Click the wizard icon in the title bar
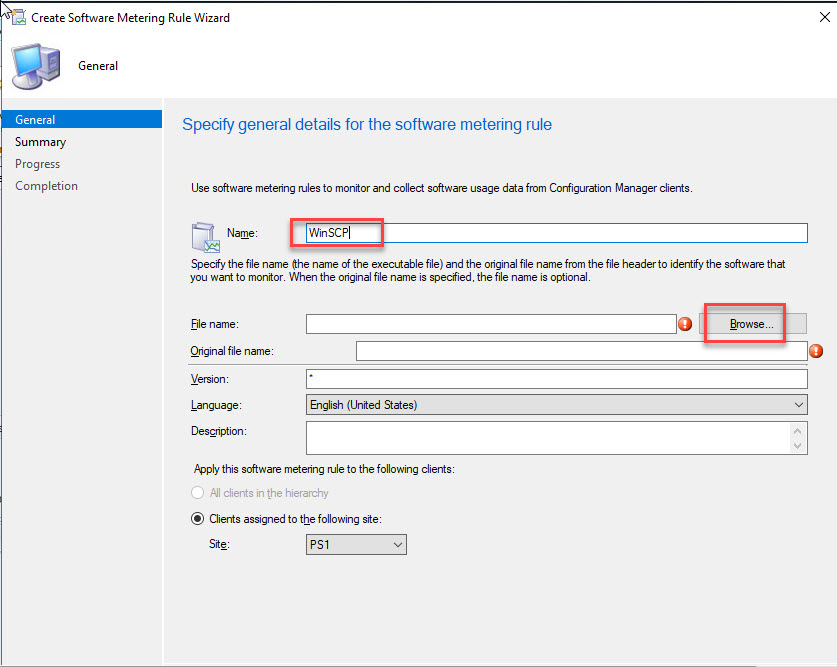This screenshot has width=837, height=667. click(17, 17)
